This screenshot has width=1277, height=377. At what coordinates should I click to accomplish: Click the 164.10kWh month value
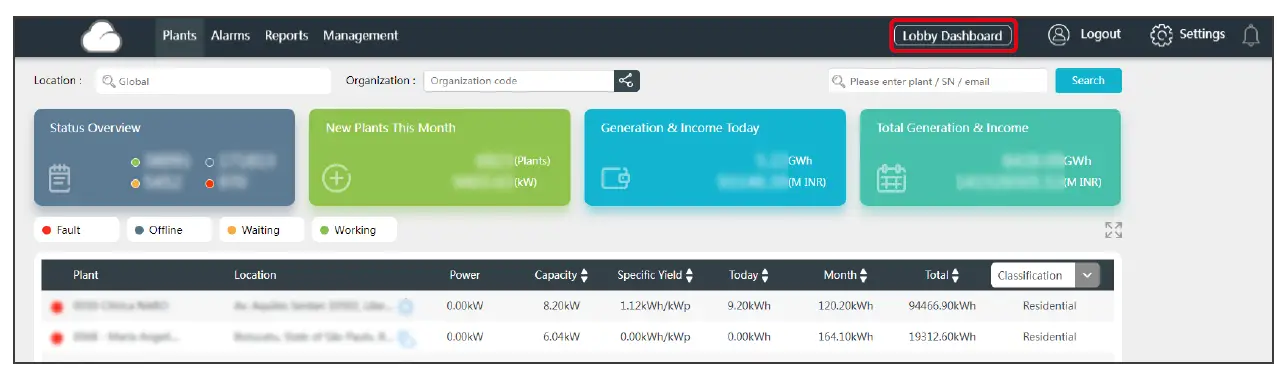[847, 338]
